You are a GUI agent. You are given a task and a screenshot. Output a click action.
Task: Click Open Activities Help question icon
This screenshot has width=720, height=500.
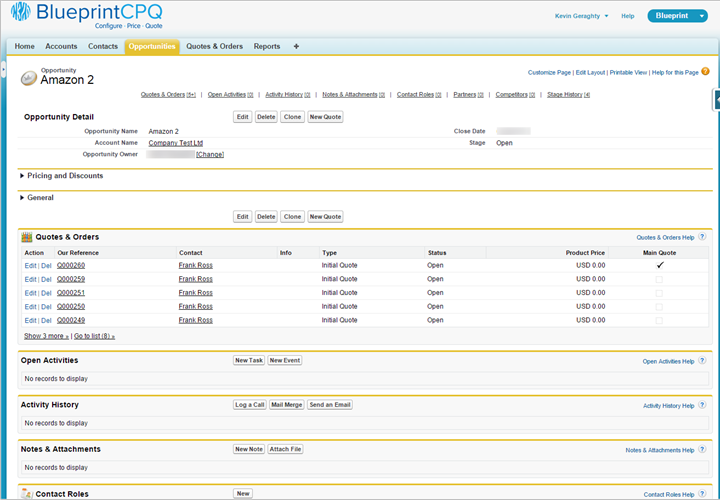tap(702, 360)
